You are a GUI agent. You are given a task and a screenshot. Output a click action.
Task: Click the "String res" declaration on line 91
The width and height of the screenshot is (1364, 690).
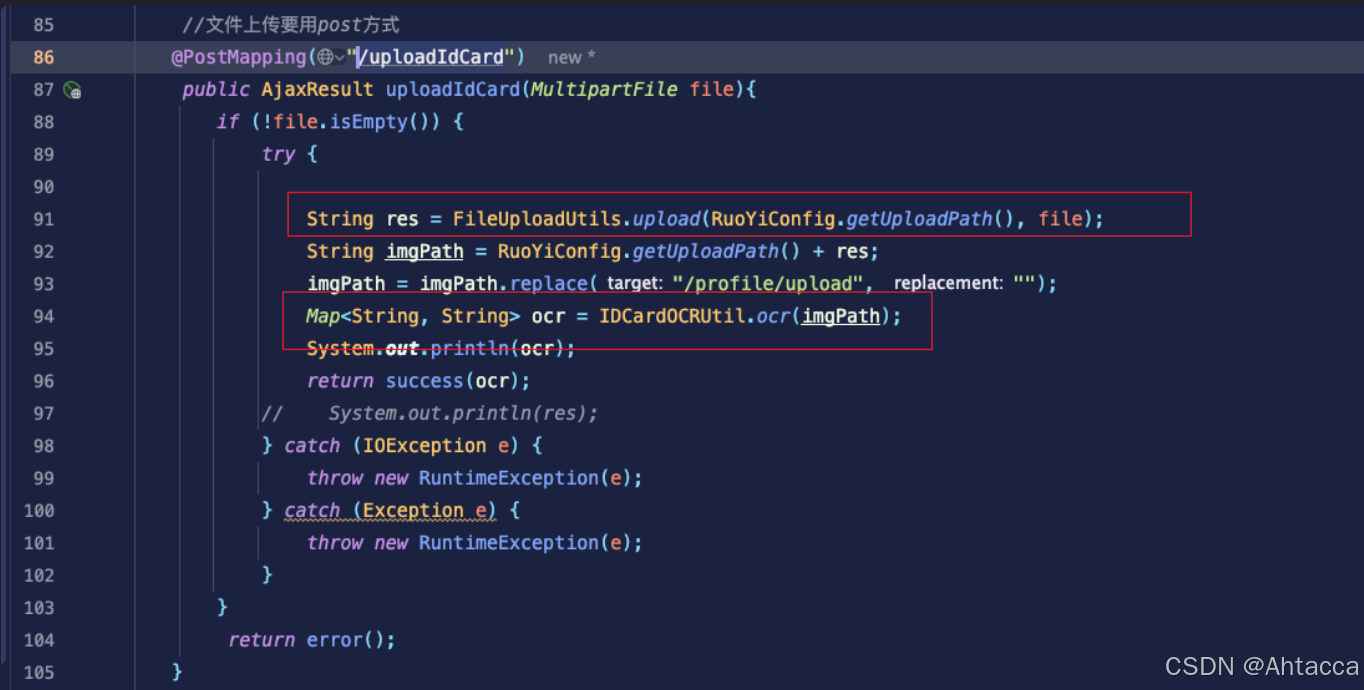[x=362, y=219]
